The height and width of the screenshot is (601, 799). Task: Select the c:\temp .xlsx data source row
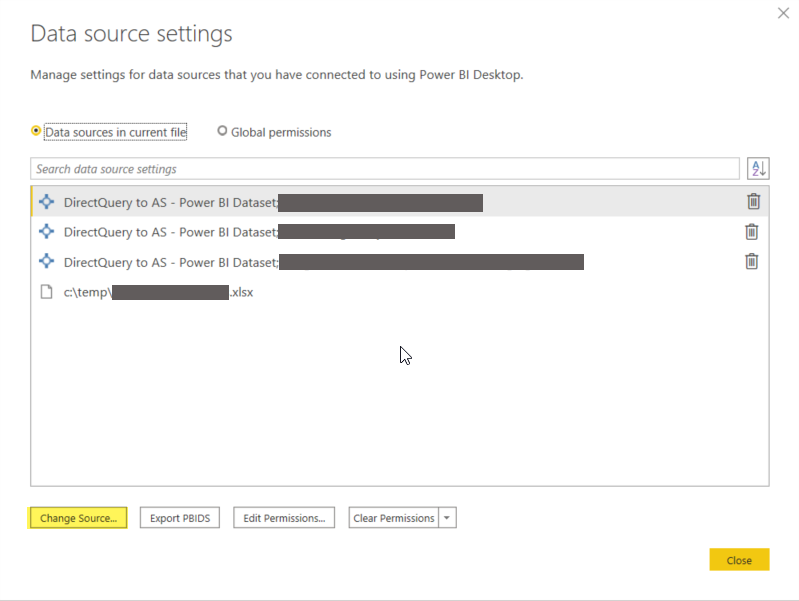click(x=400, y=292)
